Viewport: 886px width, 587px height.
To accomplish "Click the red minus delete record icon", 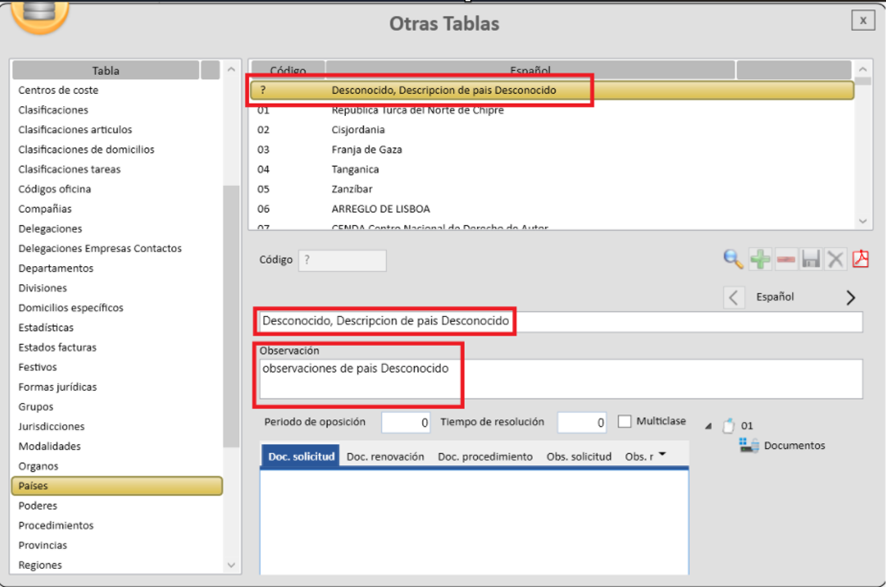I will (x=786, y=260).
